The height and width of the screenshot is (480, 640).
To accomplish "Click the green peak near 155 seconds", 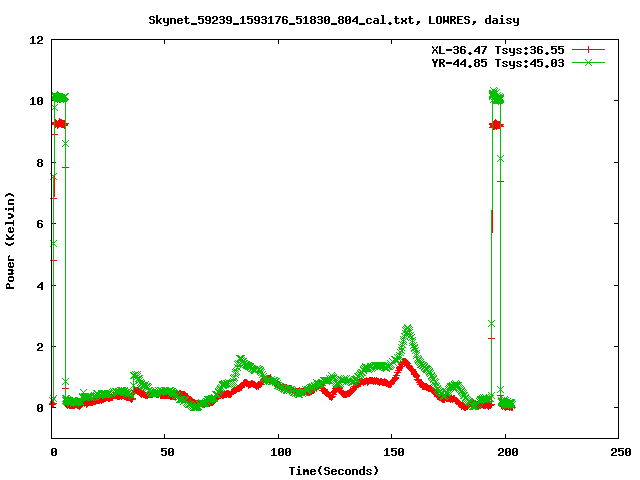I will coord(407,329).
